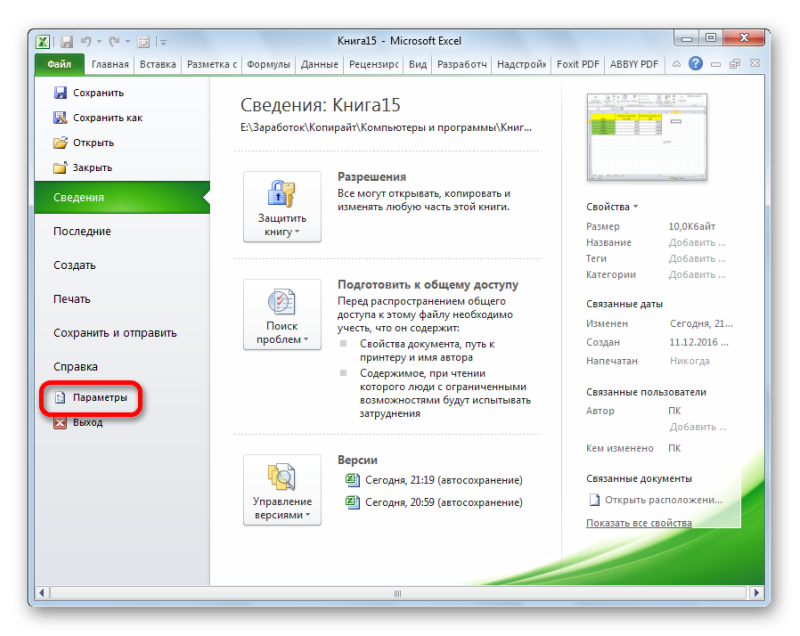The height and width of the screenshot is (636, 800).
Task: Click the Защитить книгу button
Action: (282, 207)
